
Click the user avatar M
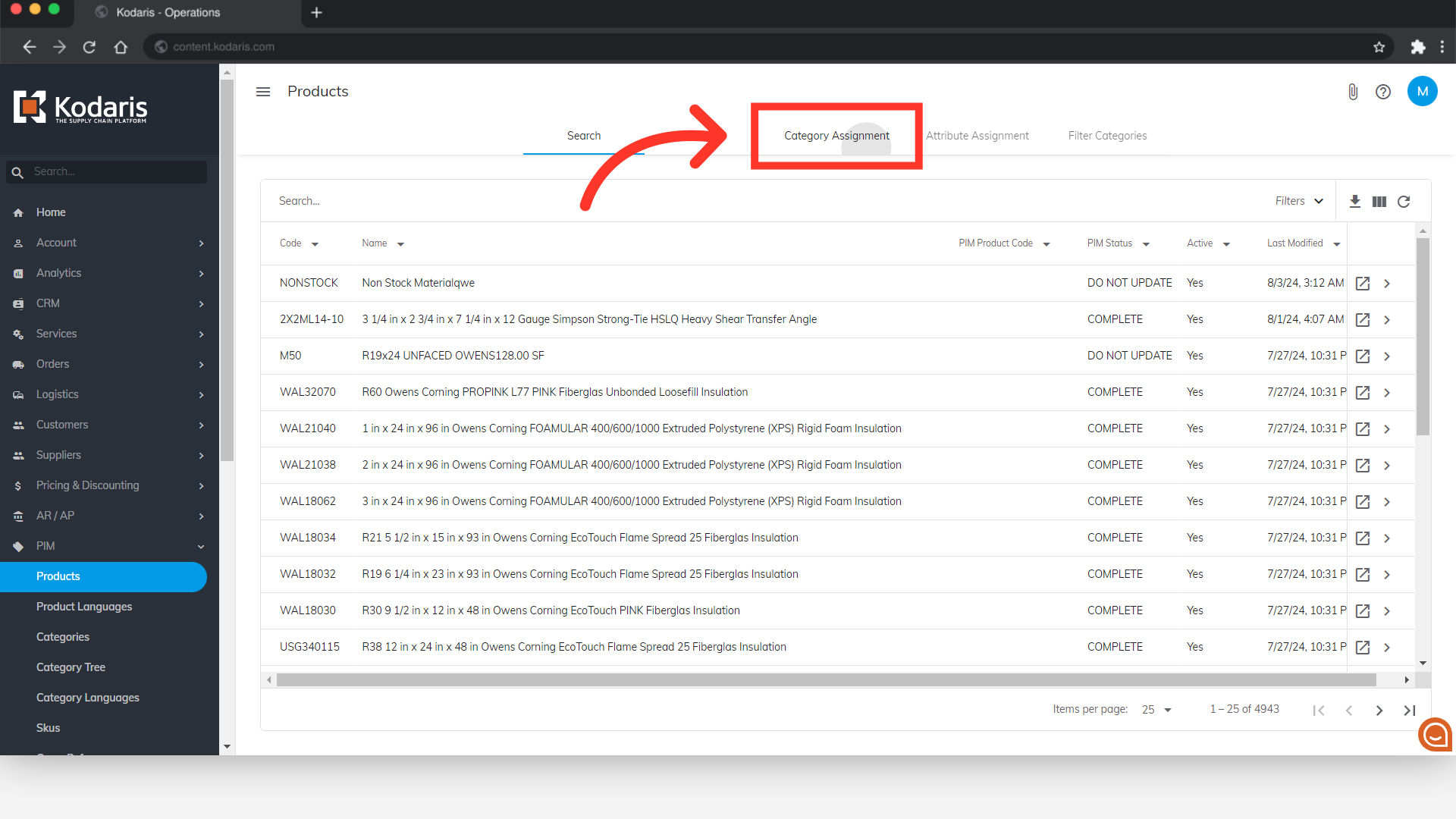pos(1422,92)
